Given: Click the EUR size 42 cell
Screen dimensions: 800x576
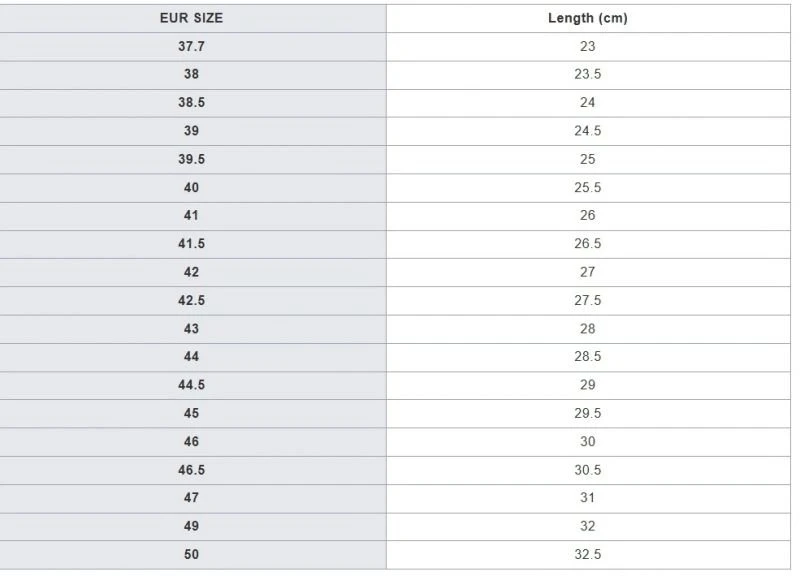Looking at the screenshot, I should [x=191, y=272].
